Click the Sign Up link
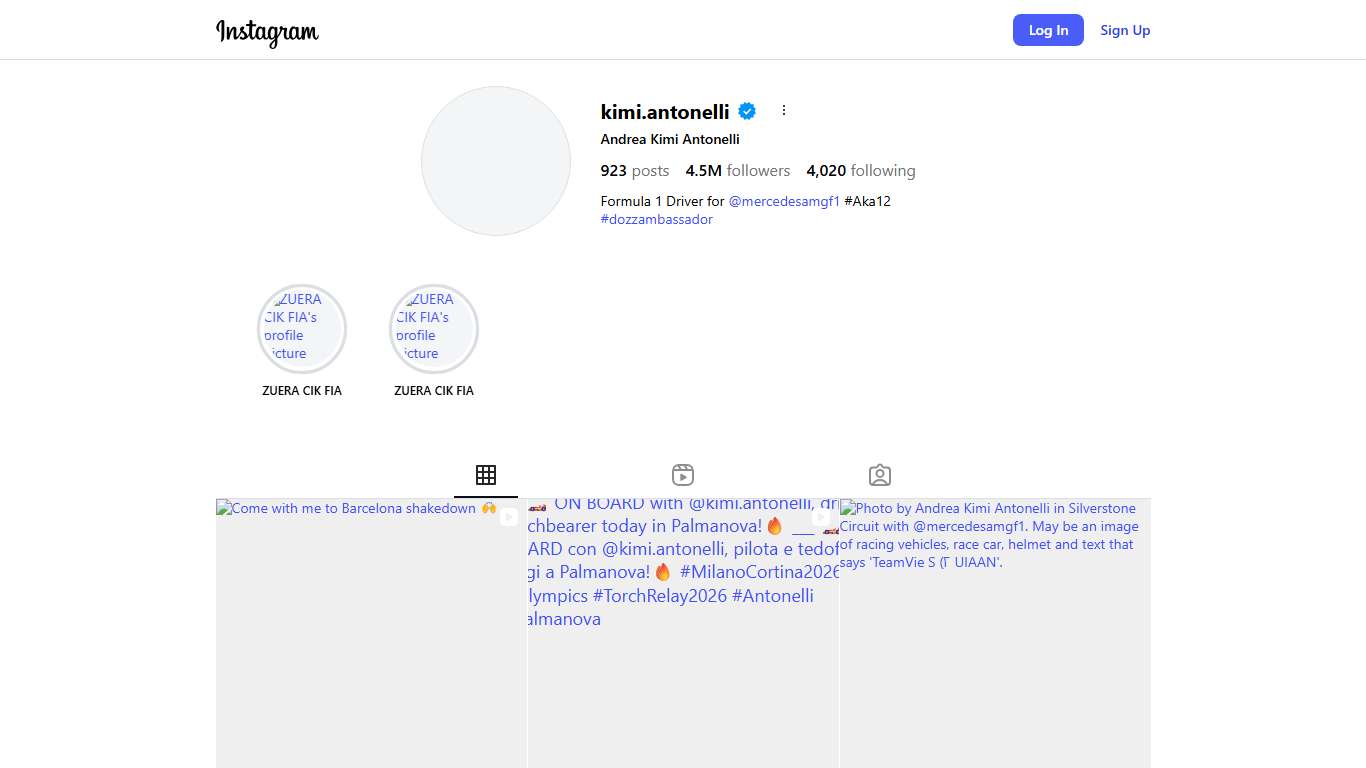1366x768 pixels. [1125, 30]
